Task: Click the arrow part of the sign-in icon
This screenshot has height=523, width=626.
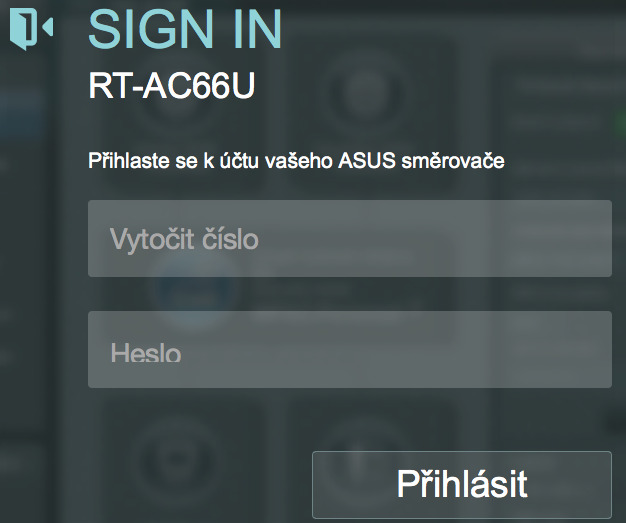Action: coord(47,28)
